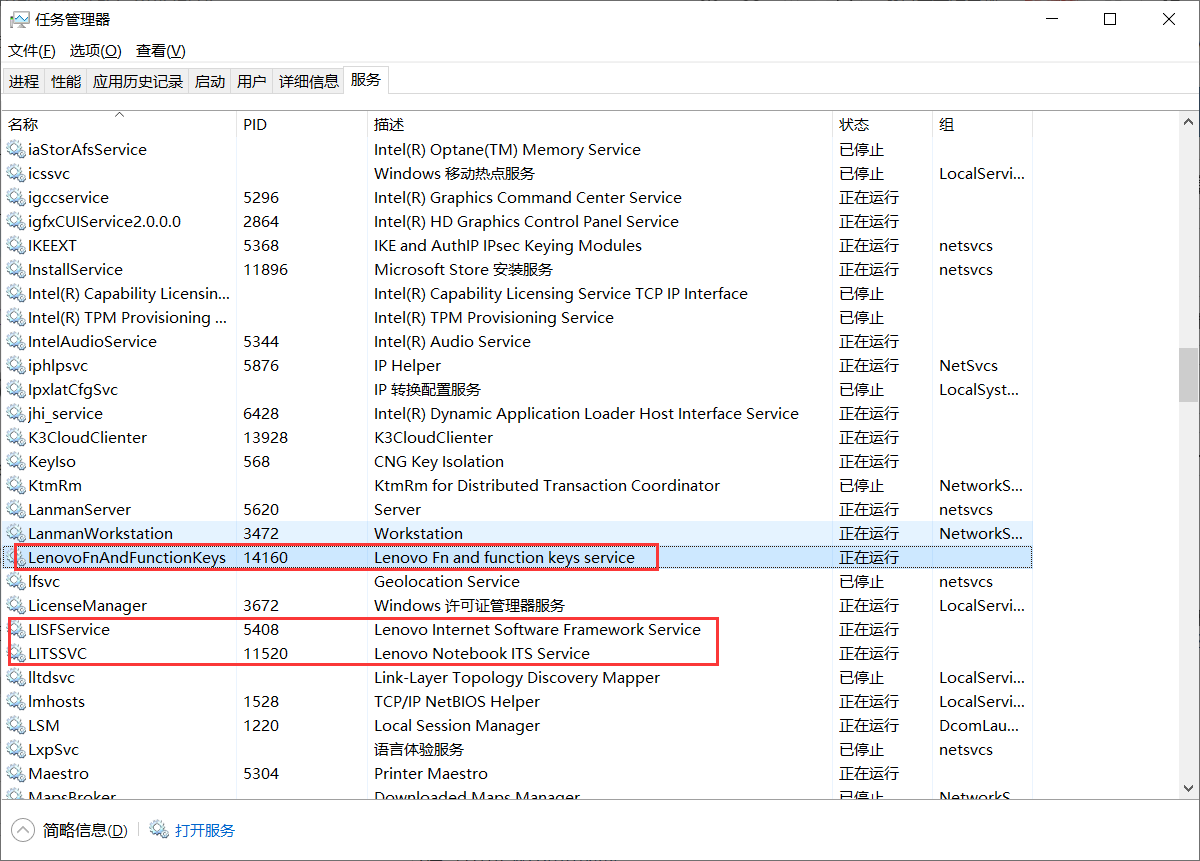Screen dimensions: 1200x861
Task: Click PID 13928 cell
Action: 265,438
